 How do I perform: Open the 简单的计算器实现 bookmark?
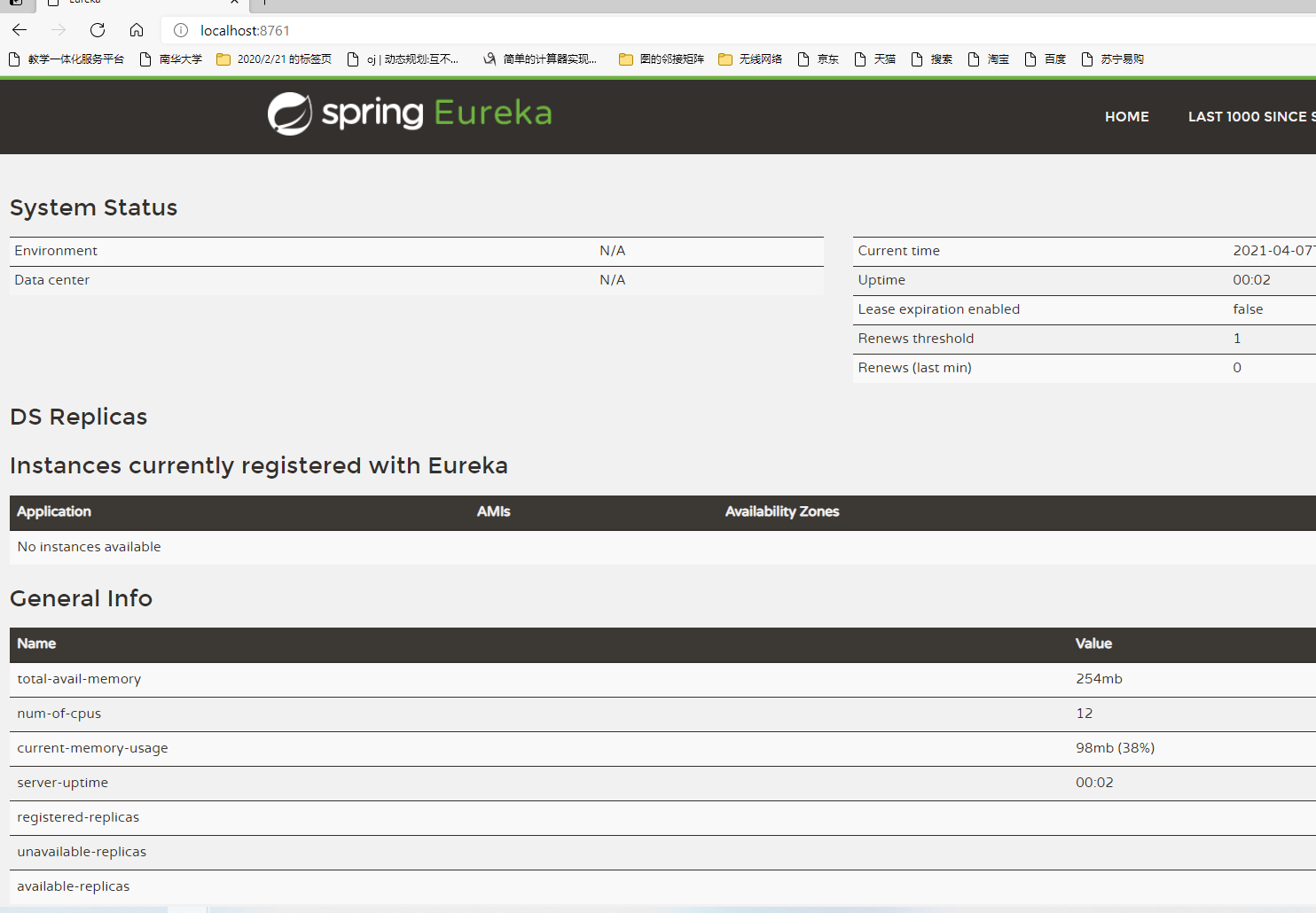[x=540, y=59]
